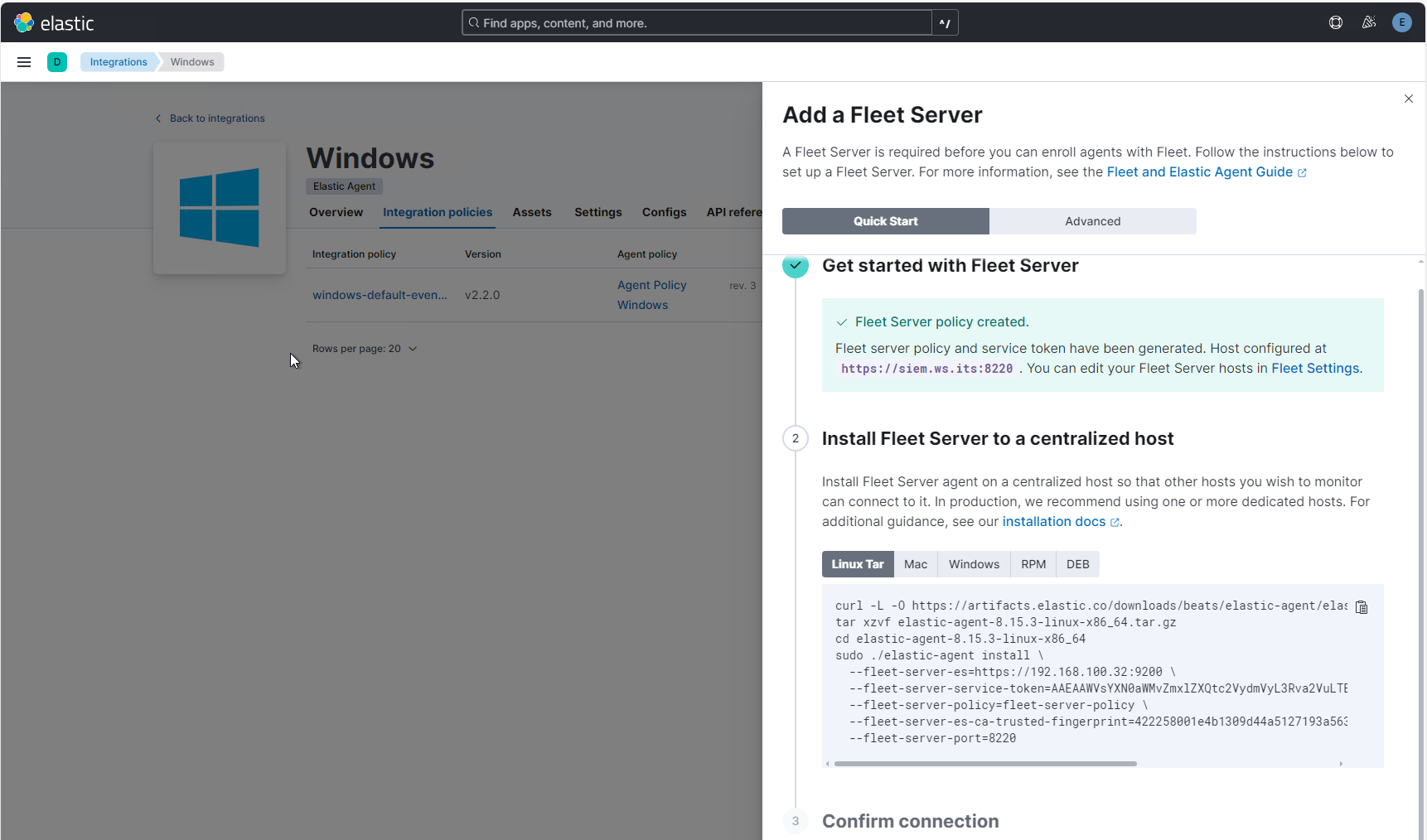Go back to integrations
This screenshot has height=840, width=1427.
210,118
